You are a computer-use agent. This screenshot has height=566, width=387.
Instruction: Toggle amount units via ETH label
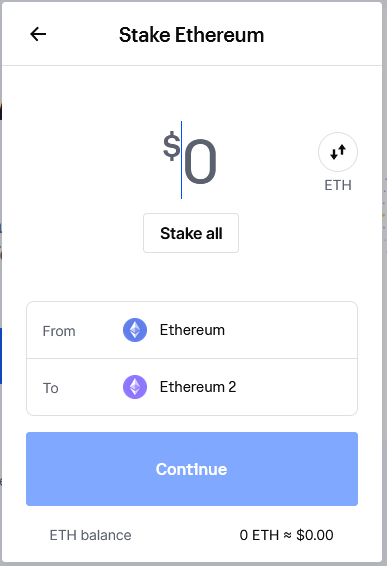(338, 185)
